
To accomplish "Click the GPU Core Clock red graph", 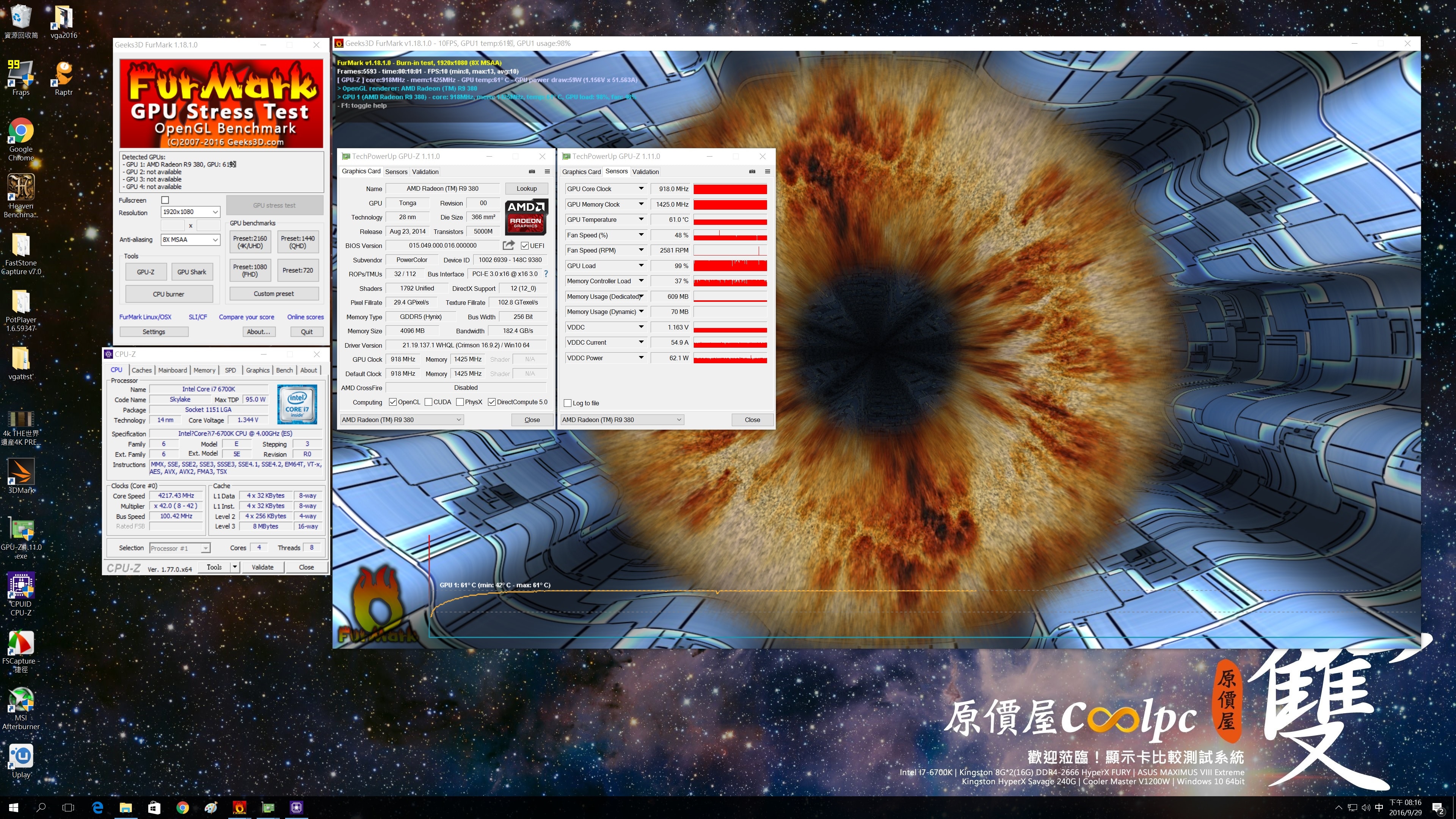I will 730,189.
